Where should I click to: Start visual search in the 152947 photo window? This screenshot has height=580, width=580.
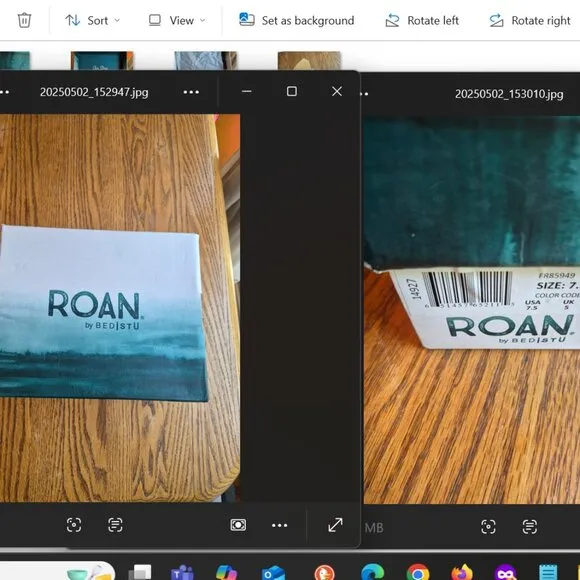click(x=74, y=525)
